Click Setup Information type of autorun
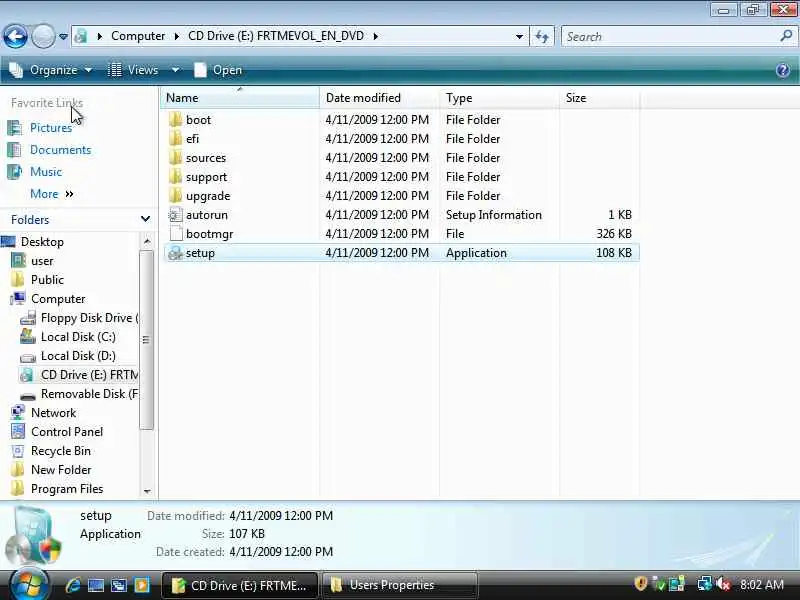Screen dimensions: 800x600 pyautogui.click(x=494, y=215)
